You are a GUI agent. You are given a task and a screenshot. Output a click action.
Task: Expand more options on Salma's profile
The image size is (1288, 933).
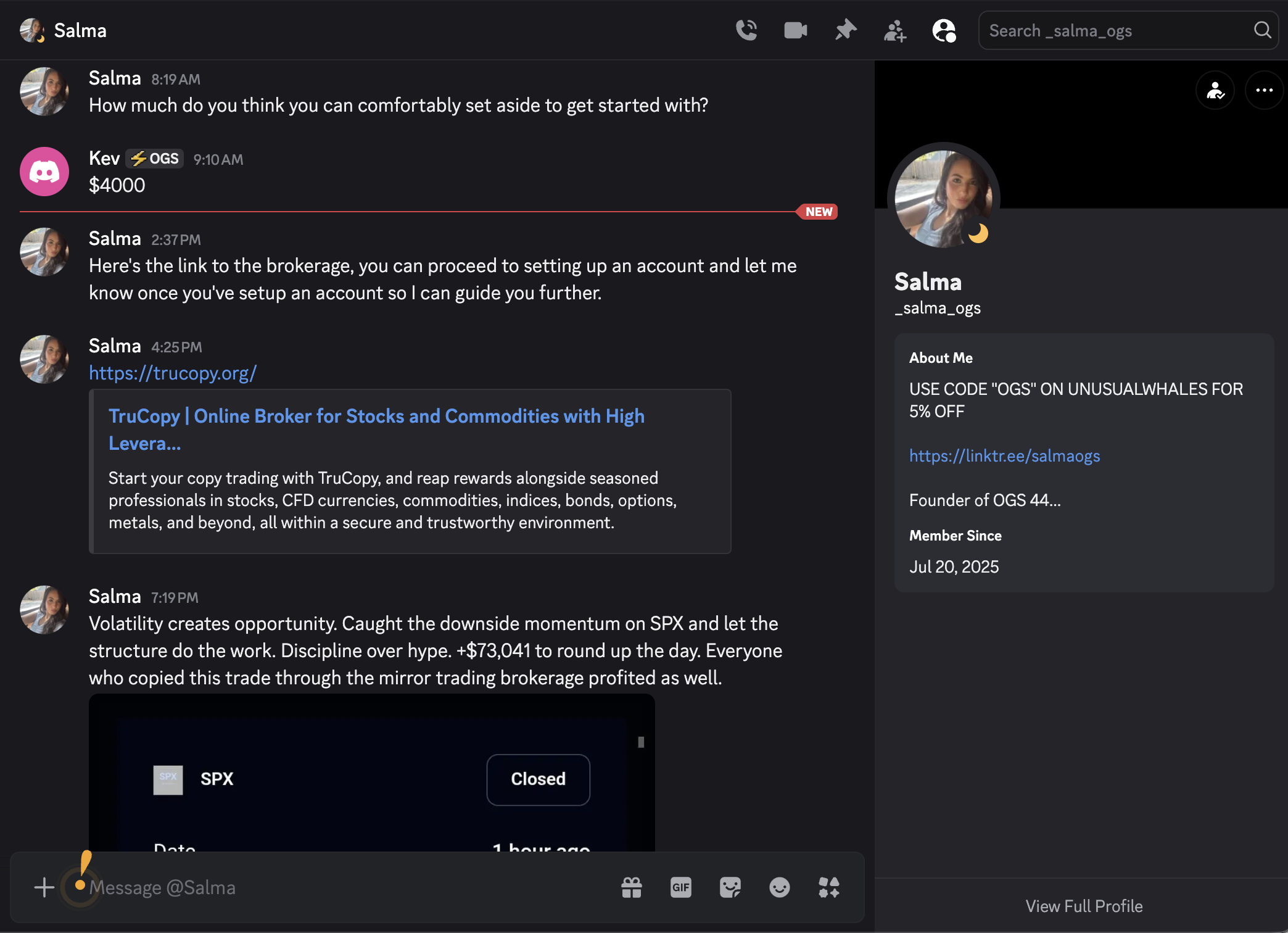[1263, 89]
